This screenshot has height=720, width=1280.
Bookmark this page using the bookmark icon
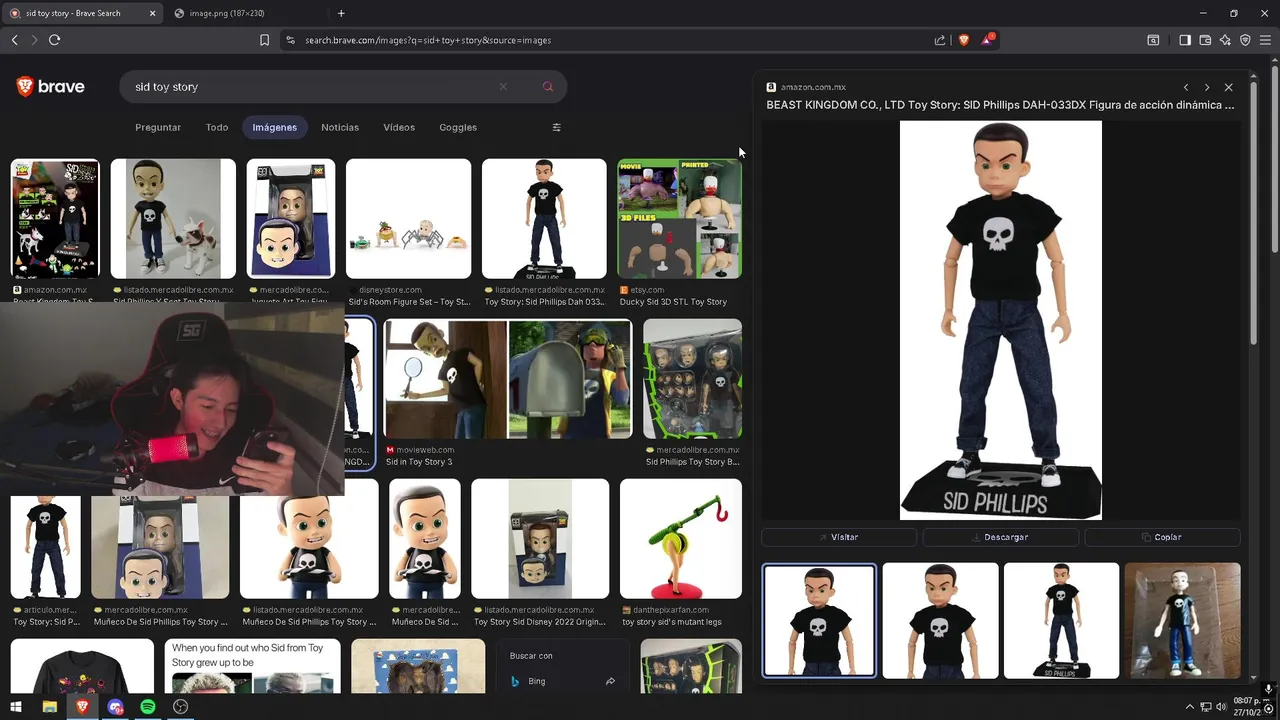click(x=264, y=40)
